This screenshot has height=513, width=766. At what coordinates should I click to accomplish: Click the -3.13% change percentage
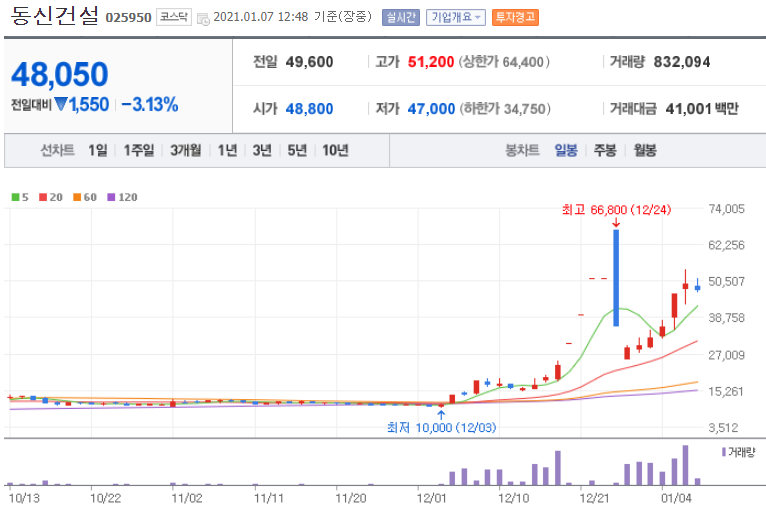click(x=150, y=105)
